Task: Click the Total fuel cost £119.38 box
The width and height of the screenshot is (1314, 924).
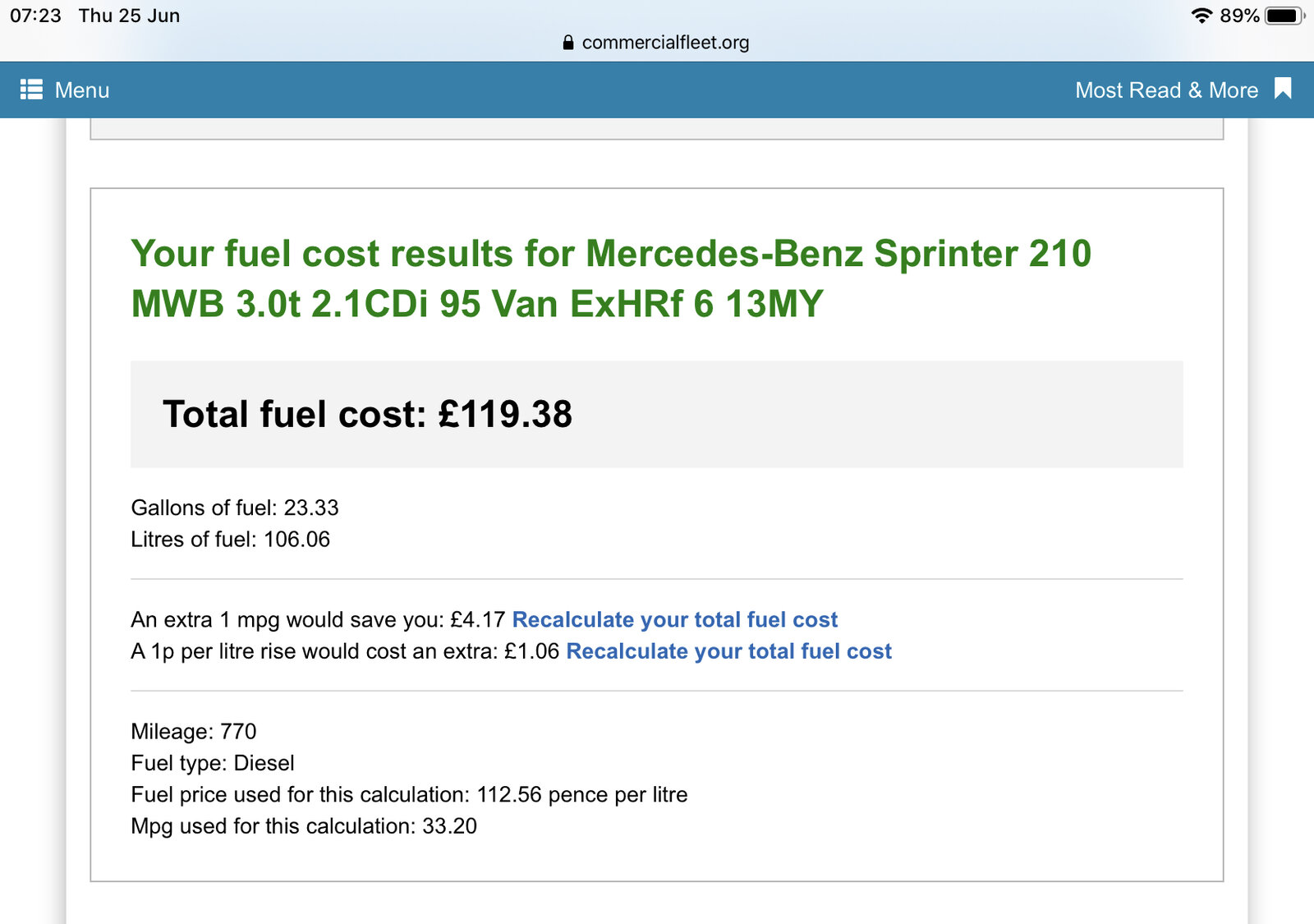Action: (655, 414)
